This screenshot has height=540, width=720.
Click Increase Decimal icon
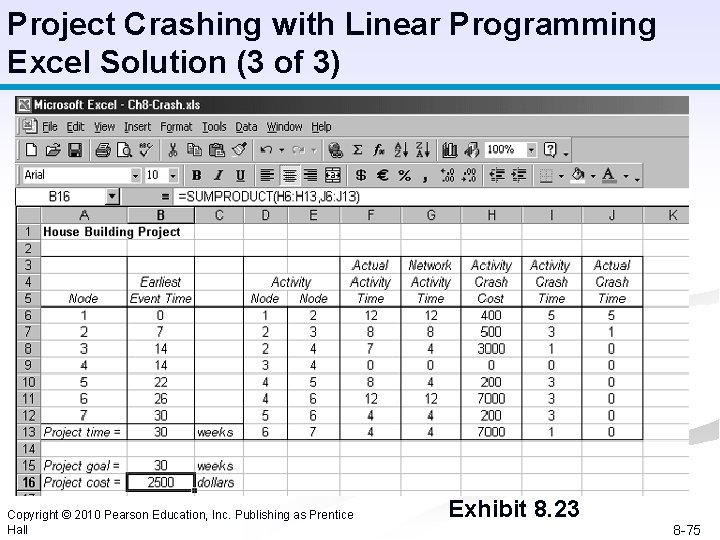(x=447, y=175)
